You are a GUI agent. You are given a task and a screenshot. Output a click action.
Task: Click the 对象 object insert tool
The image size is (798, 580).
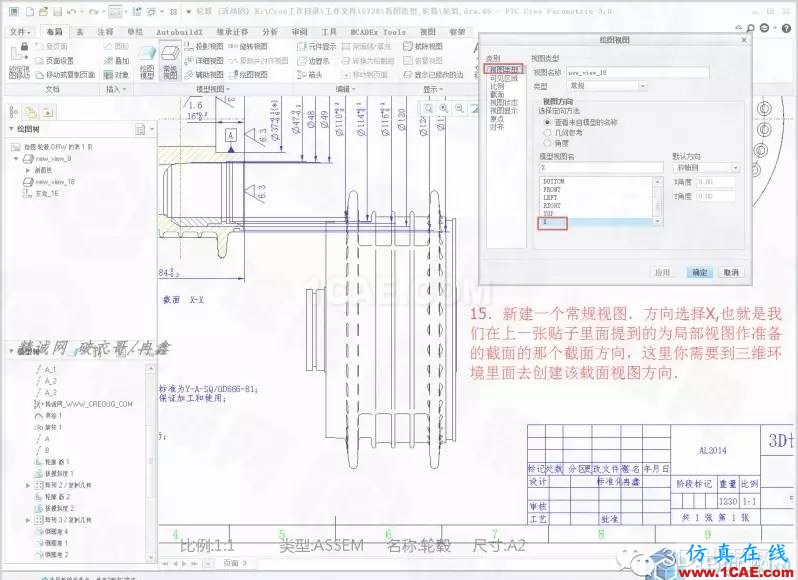point(117,75)
